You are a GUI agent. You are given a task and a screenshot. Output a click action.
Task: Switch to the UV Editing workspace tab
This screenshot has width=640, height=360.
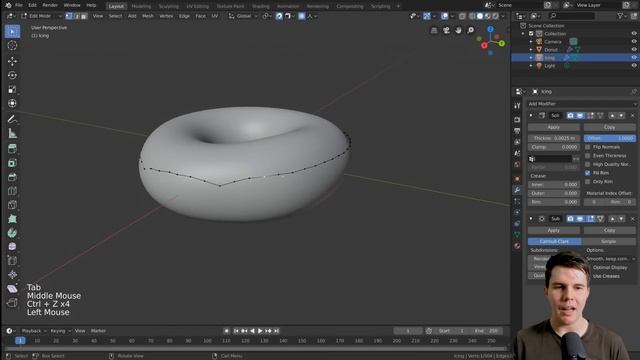tap(198, 6)
